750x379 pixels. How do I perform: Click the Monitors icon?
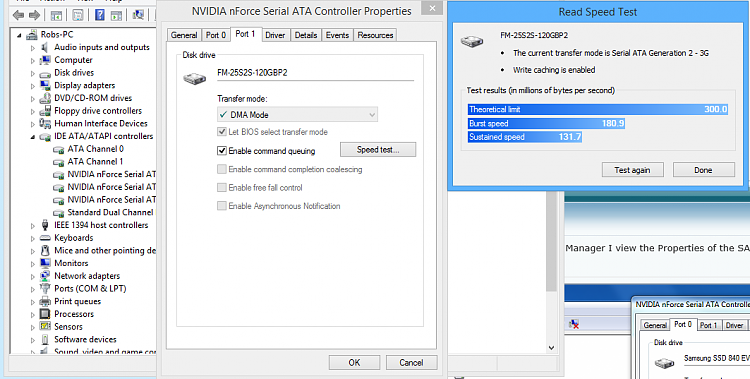click(45, 263)
